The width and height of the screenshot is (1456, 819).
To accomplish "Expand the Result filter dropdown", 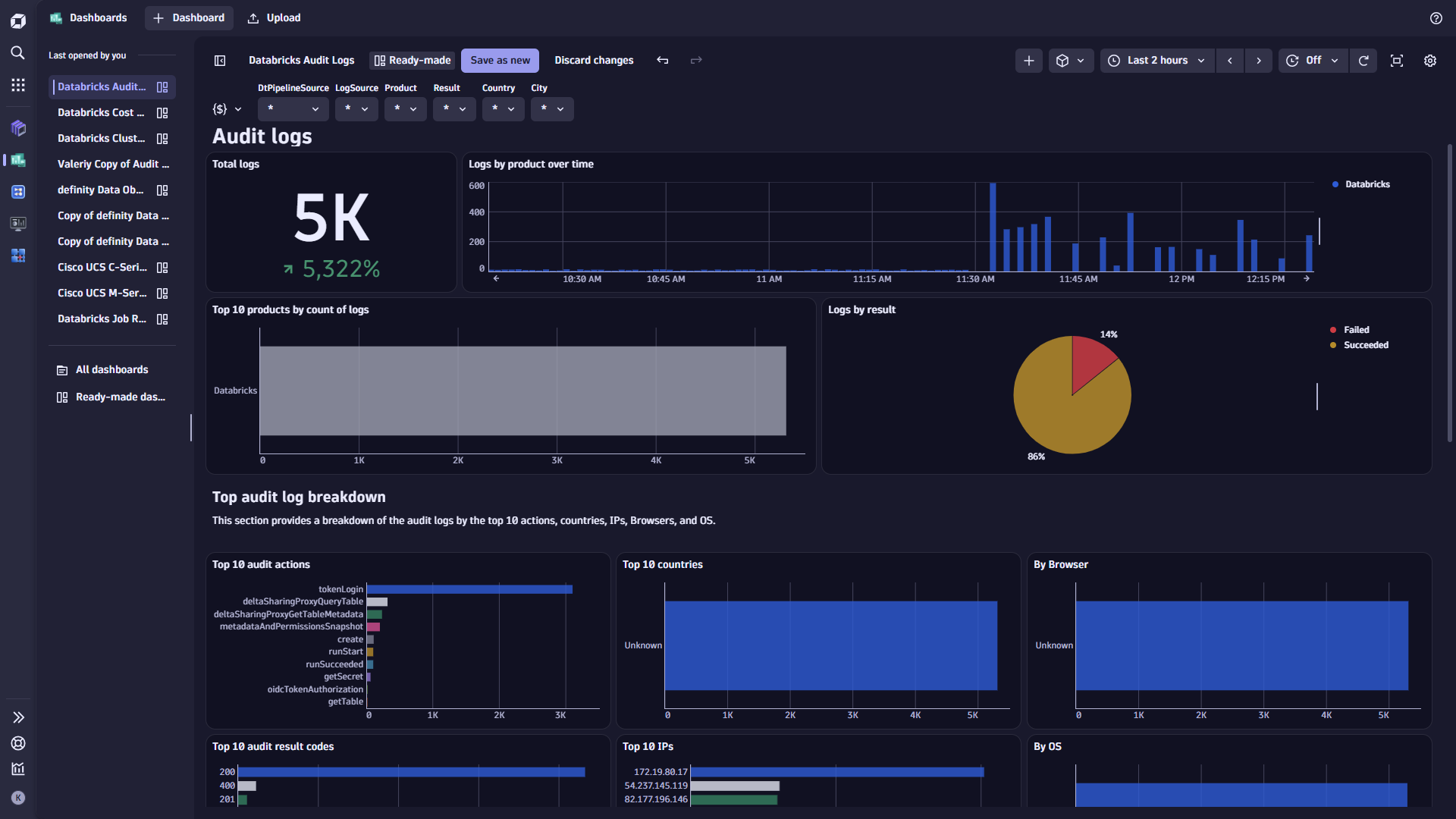I will click(x=453, y=108).
